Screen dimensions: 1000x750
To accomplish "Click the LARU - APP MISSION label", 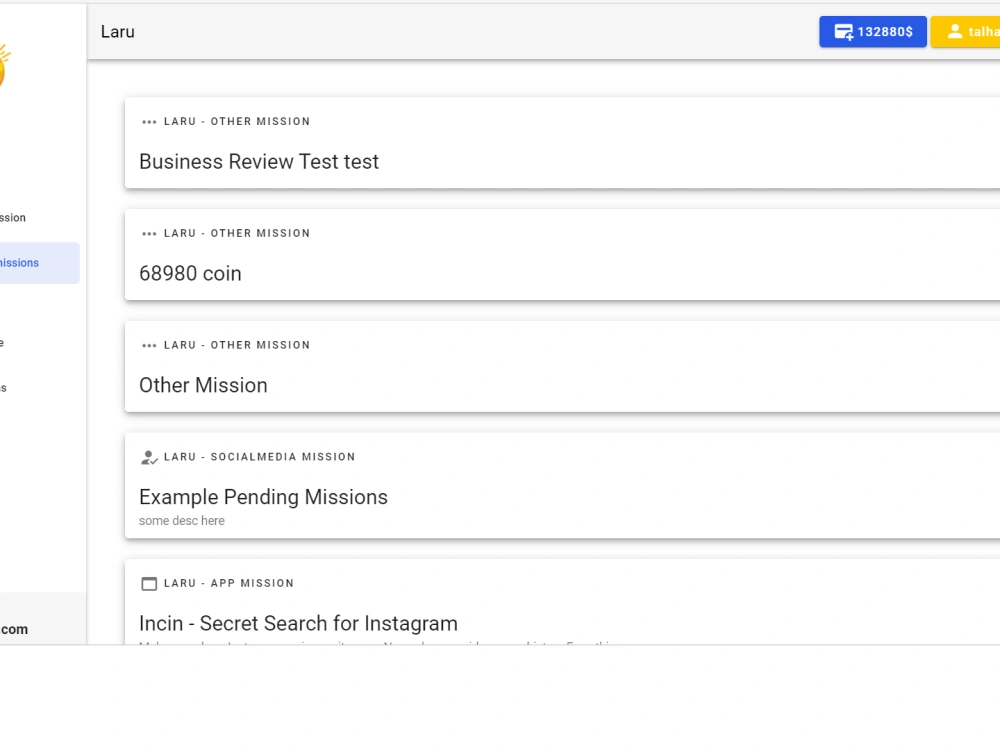I will point(229,583).
